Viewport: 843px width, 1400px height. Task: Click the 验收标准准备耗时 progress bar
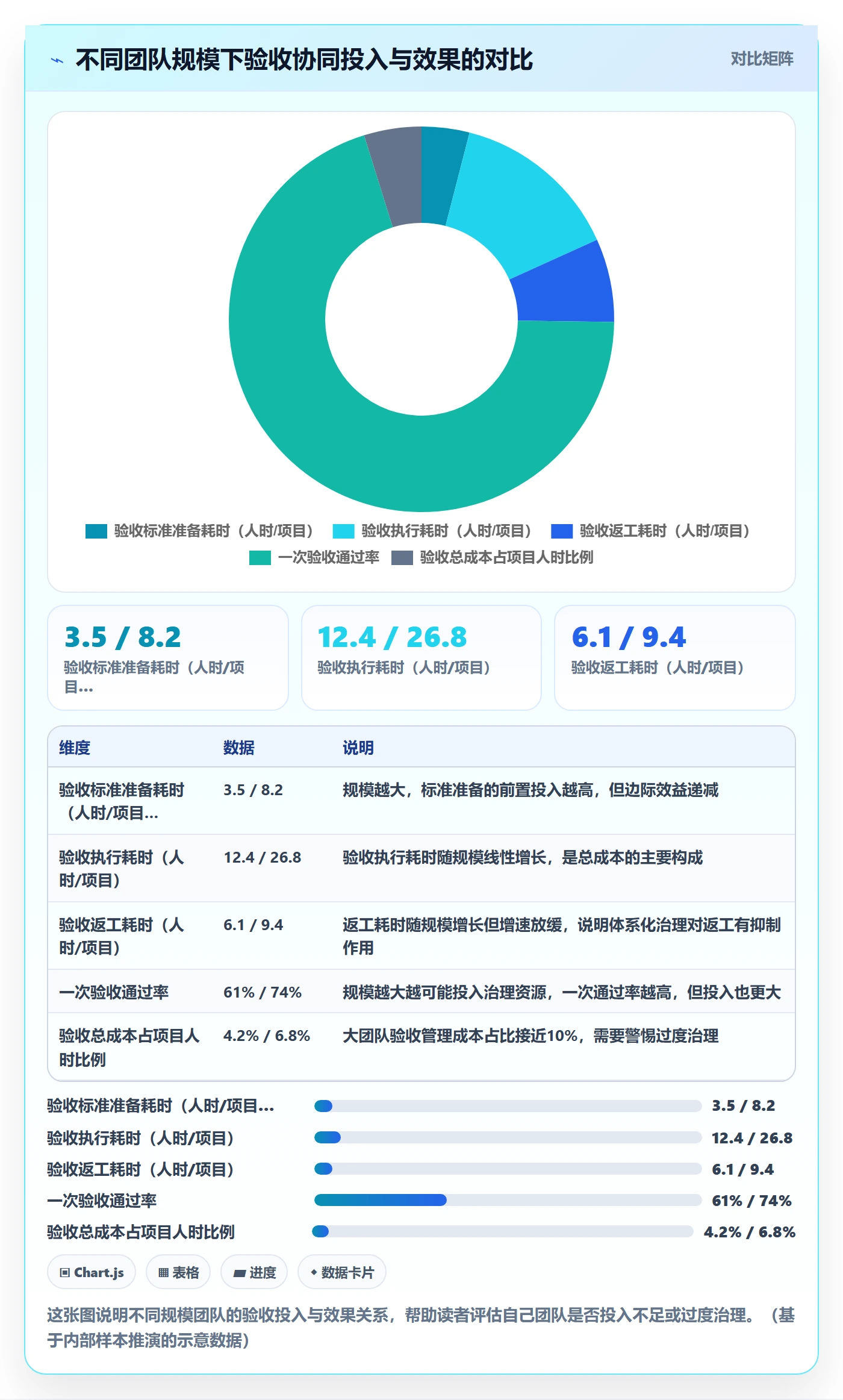[508, 1106]
